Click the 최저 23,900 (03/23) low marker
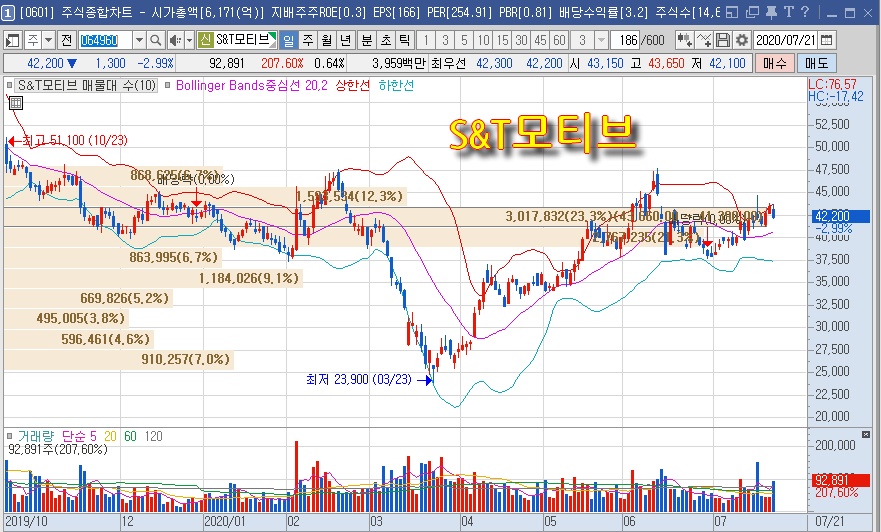This screenshot has height=532, width=881. pos(369,380)
